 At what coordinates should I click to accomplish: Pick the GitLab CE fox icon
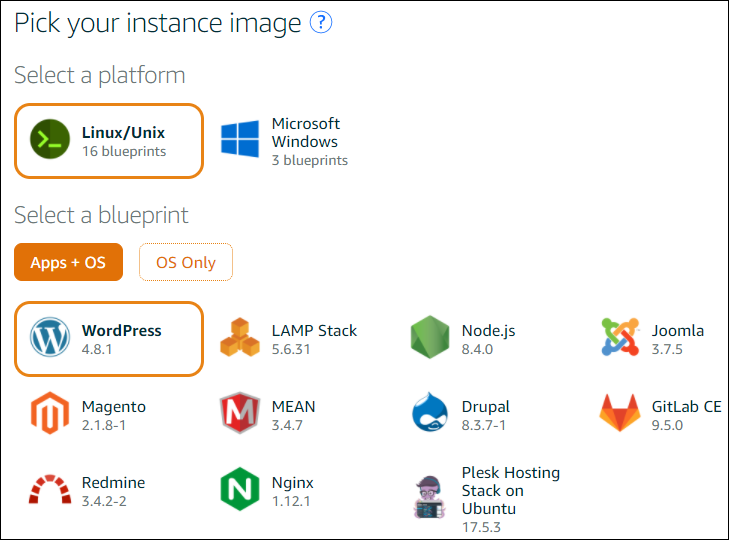click(x=620, y=414)
